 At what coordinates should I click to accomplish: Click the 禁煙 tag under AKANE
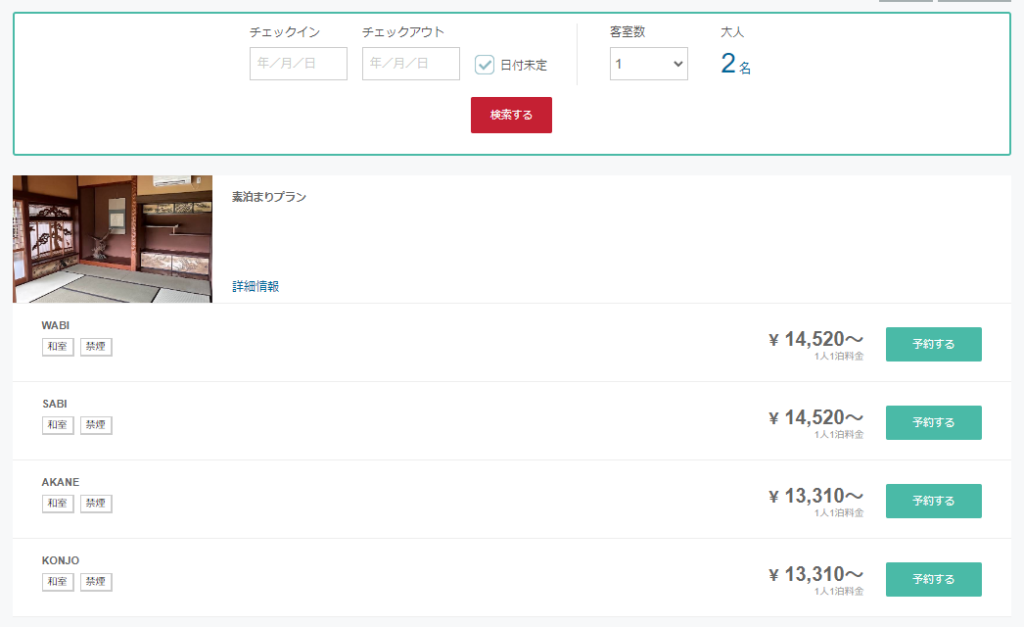coord(96,503)
